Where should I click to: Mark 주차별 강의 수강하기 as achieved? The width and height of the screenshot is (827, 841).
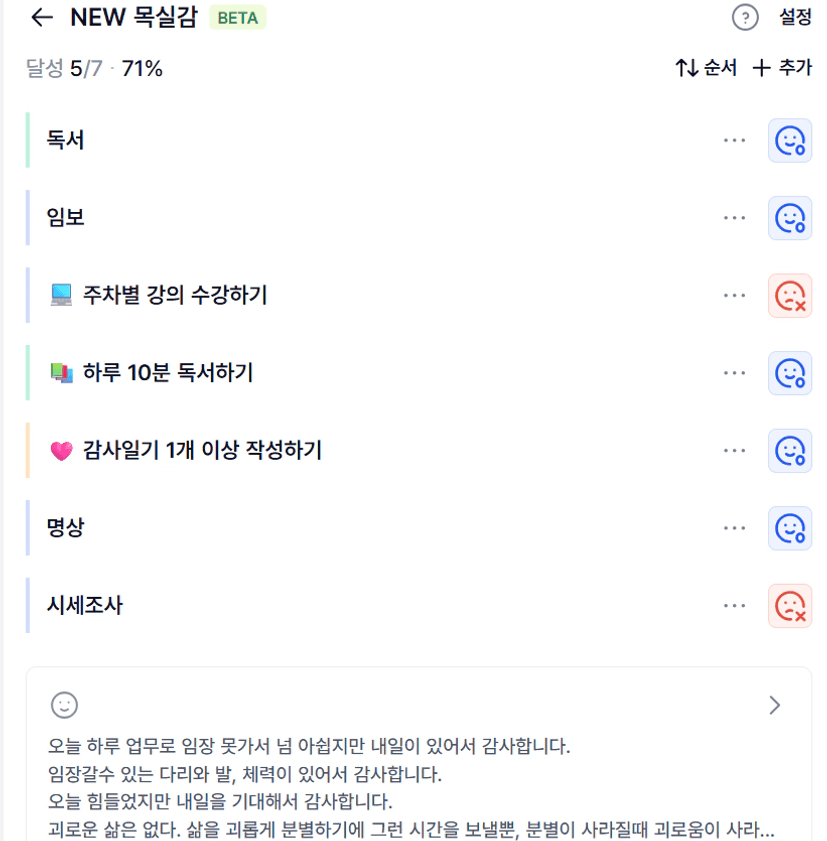pos(790,296)
